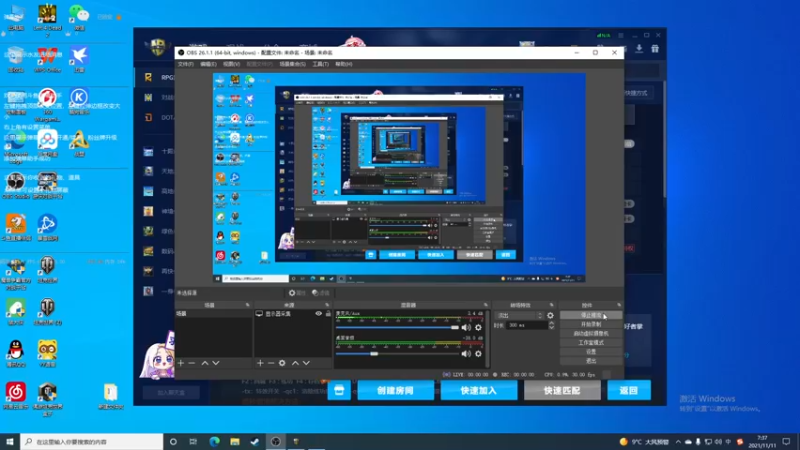This screenshot has height=450, width=800.
Task: Click download icon in game platform header
Action: click(x=639, y=48)
